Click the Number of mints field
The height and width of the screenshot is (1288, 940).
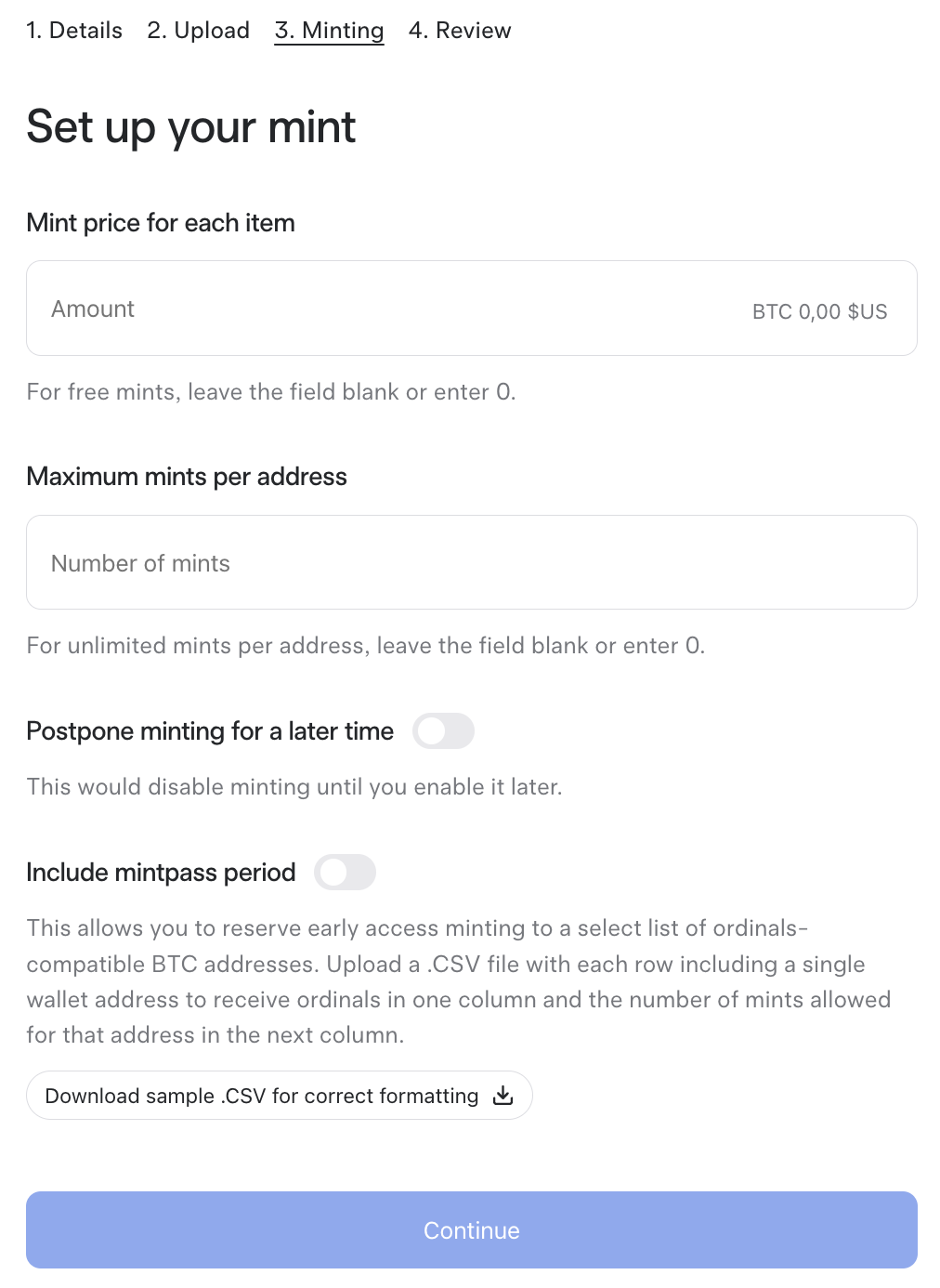(x=472, y=563)
